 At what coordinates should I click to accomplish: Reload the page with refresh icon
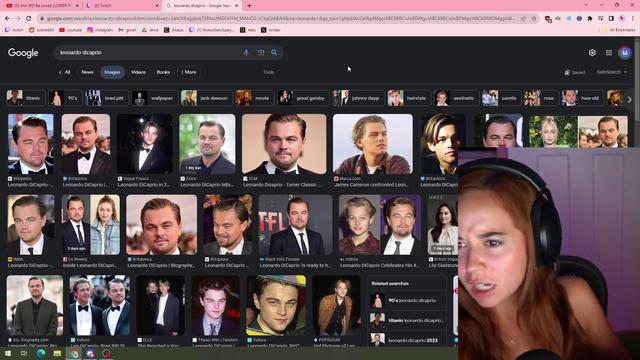point(29,18)
